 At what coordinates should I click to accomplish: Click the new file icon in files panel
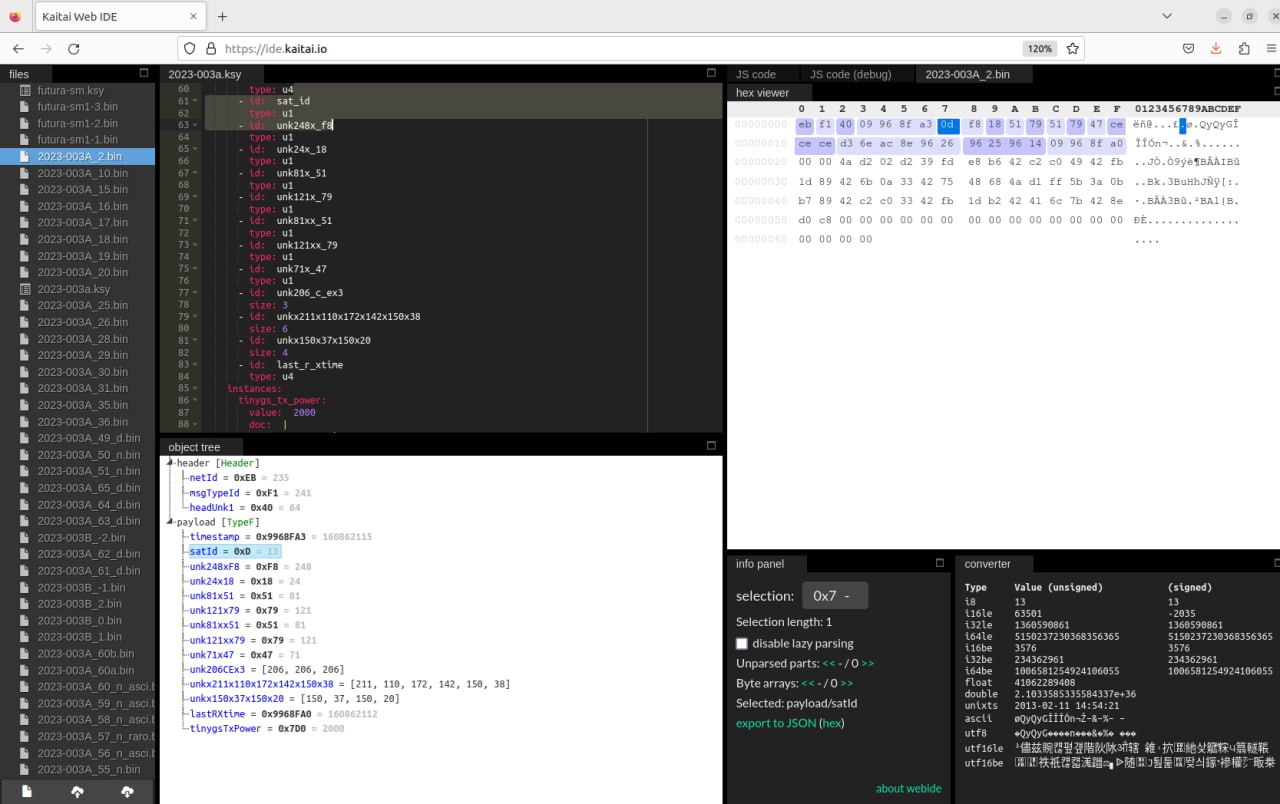pyautogui.click(x=27, y=791)
